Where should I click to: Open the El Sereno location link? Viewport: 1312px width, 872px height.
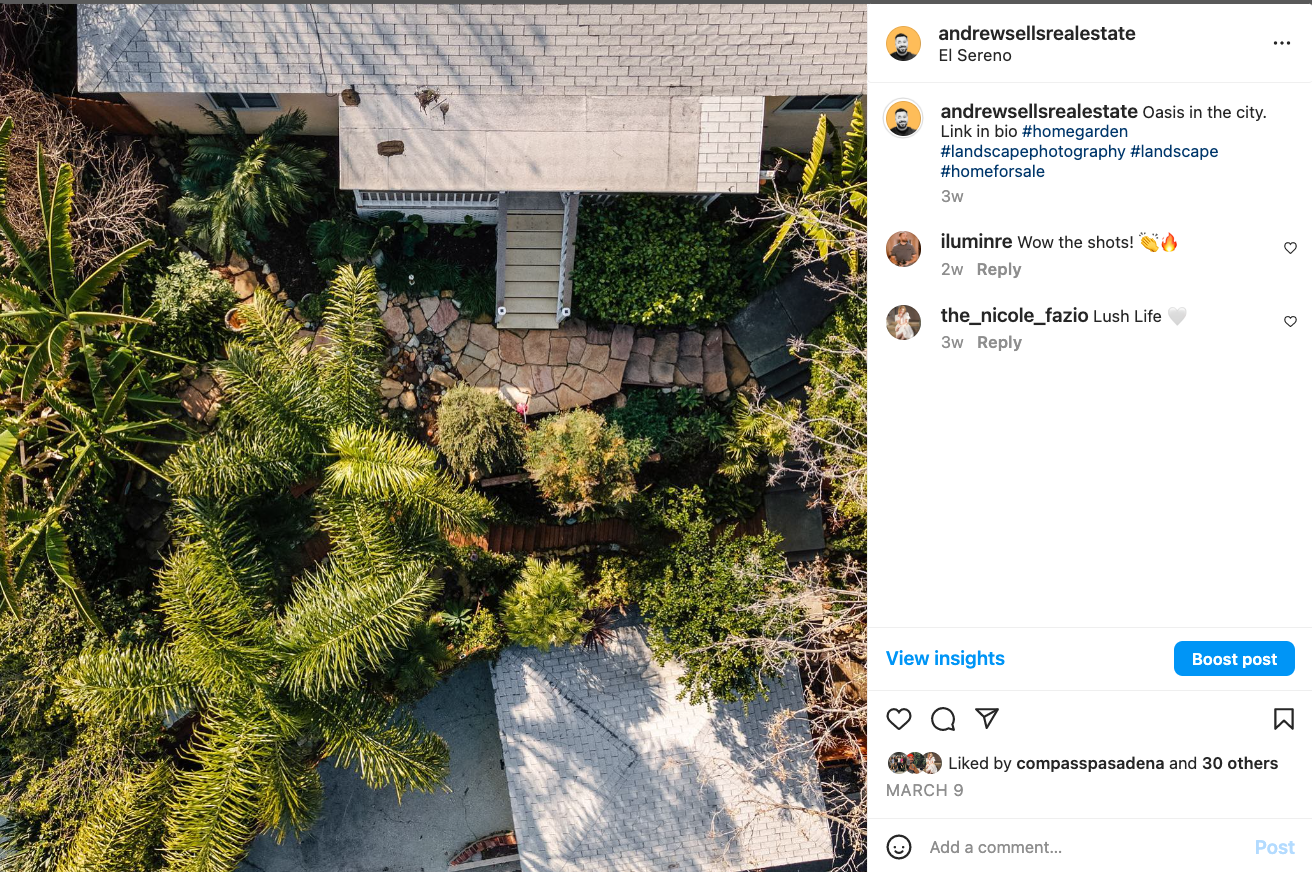click(x=975, y=56)
